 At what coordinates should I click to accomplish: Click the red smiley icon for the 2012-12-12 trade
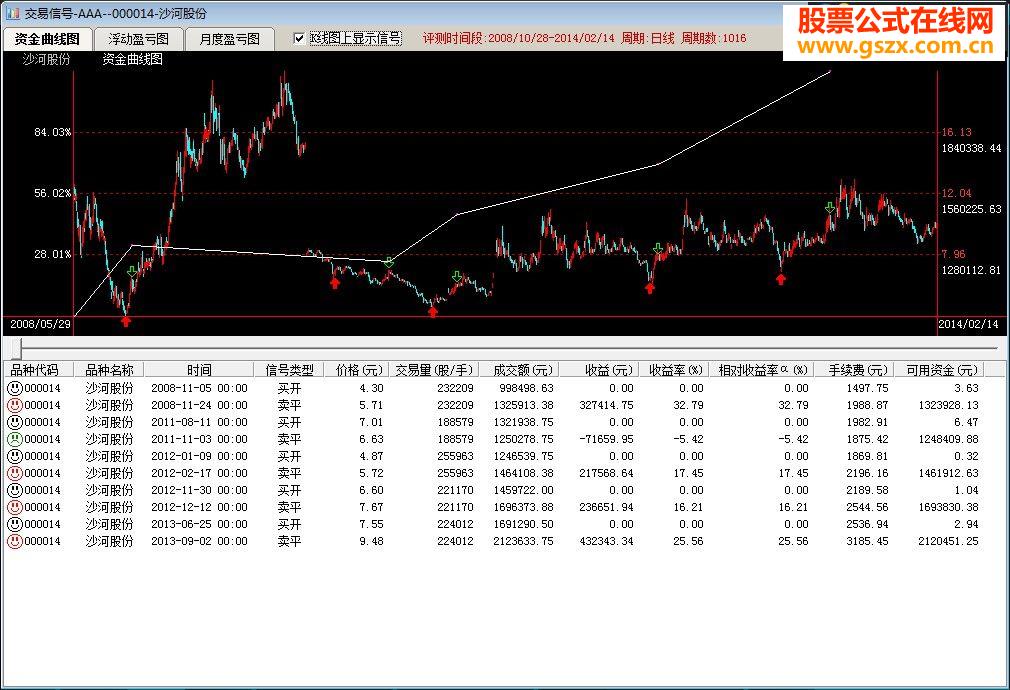15,508
